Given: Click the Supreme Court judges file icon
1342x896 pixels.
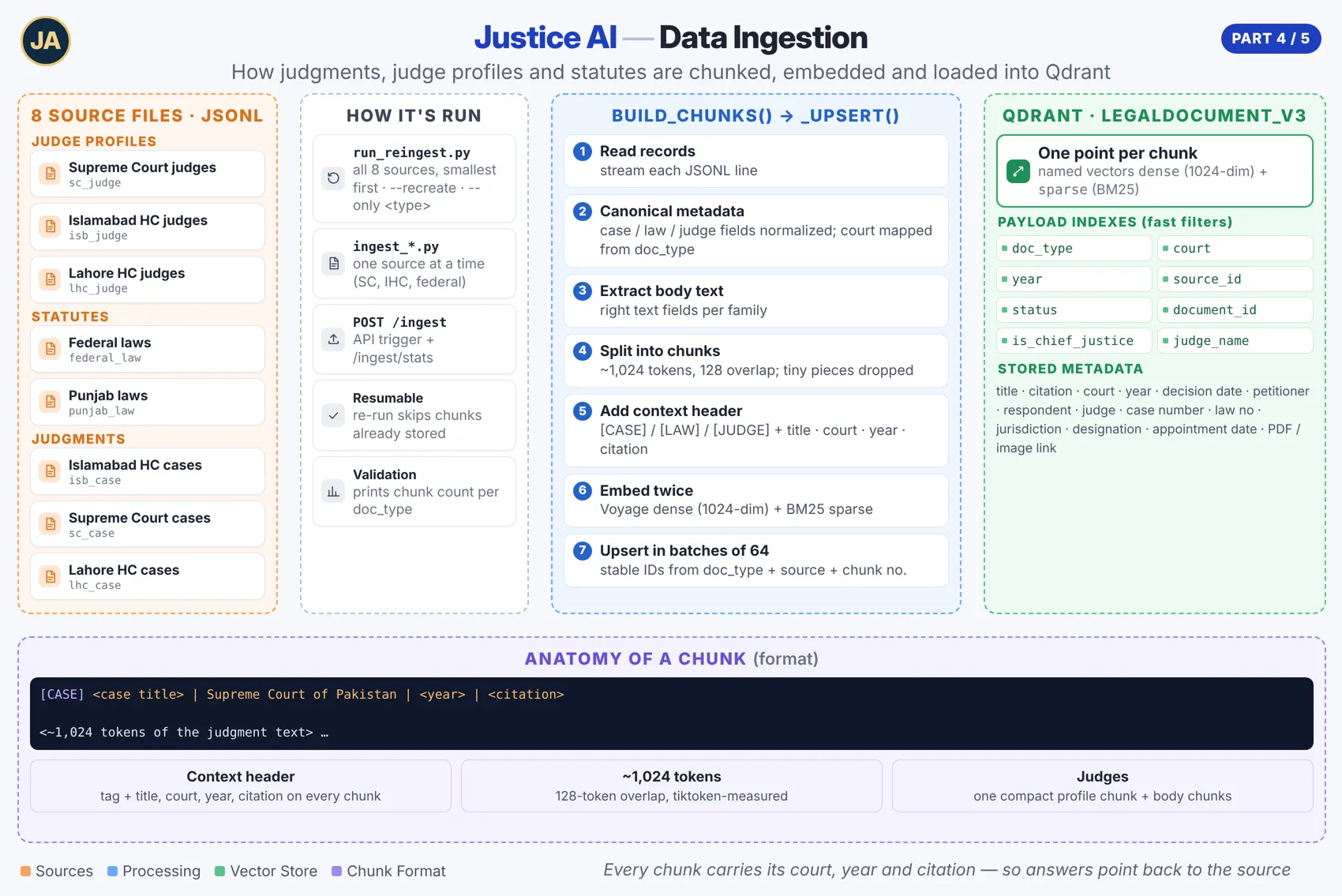Looking at the screenshot, I should (51, 174).
